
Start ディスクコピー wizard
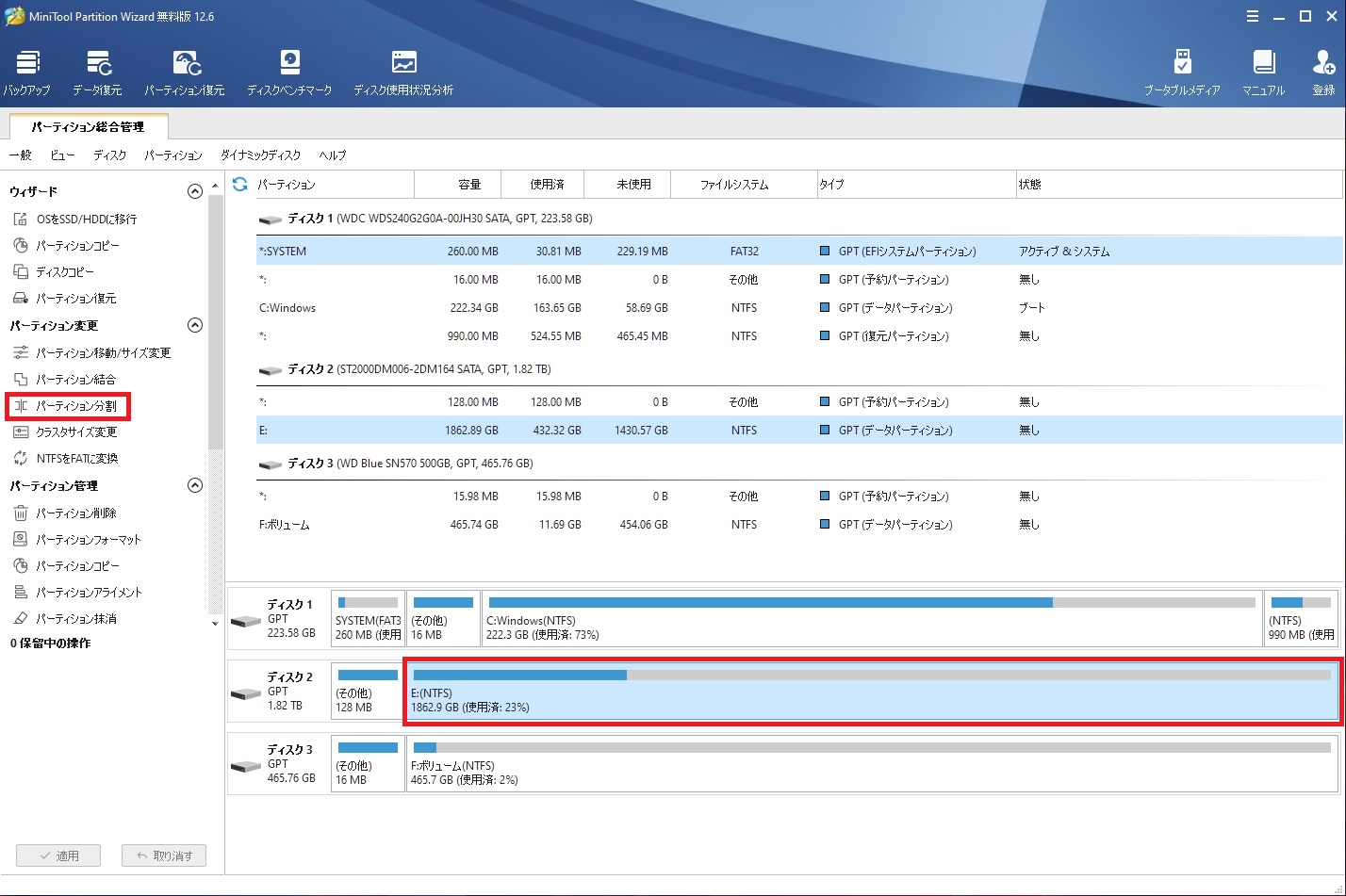54,271
